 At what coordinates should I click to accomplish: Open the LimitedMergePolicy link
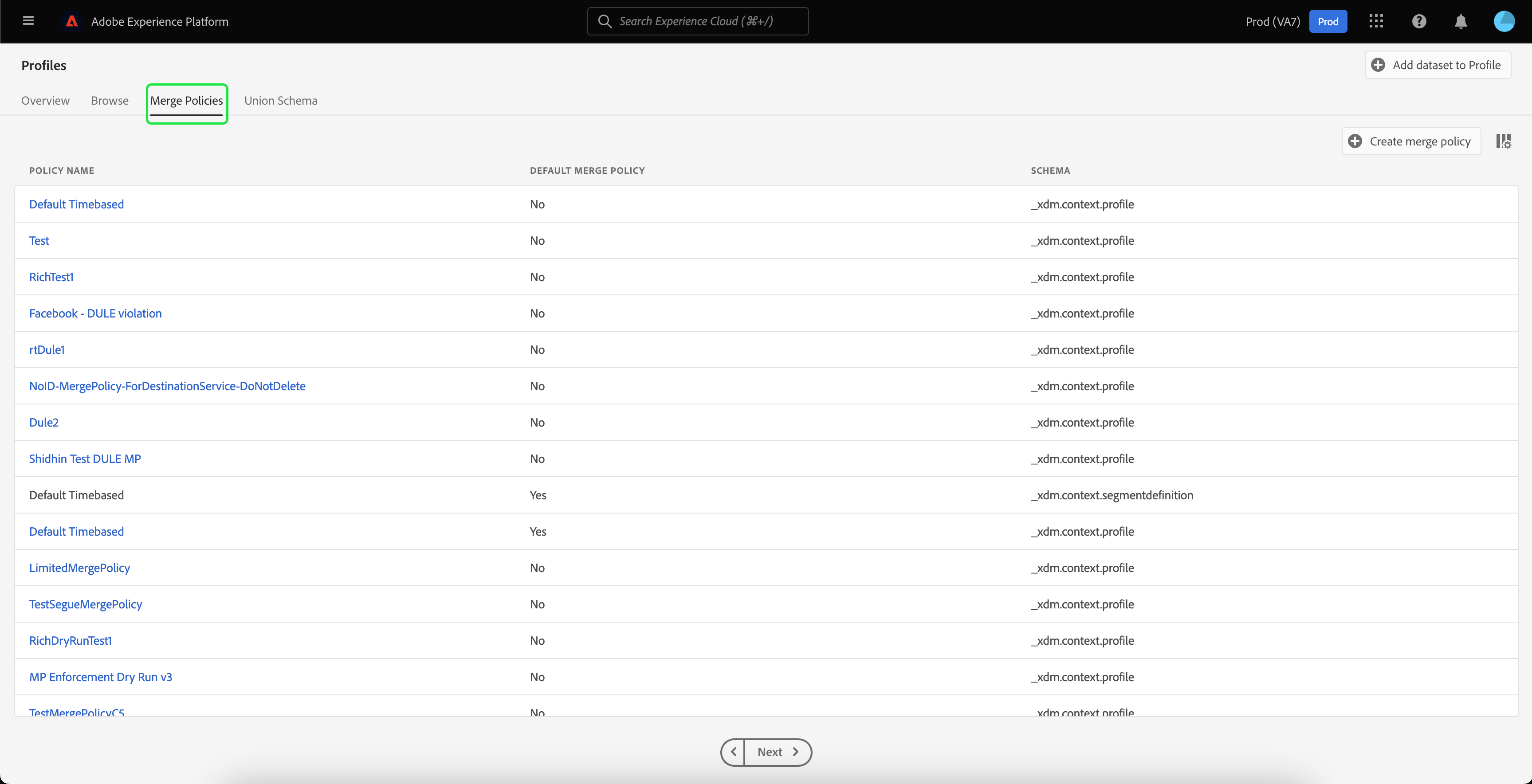(x=79, y=568)
